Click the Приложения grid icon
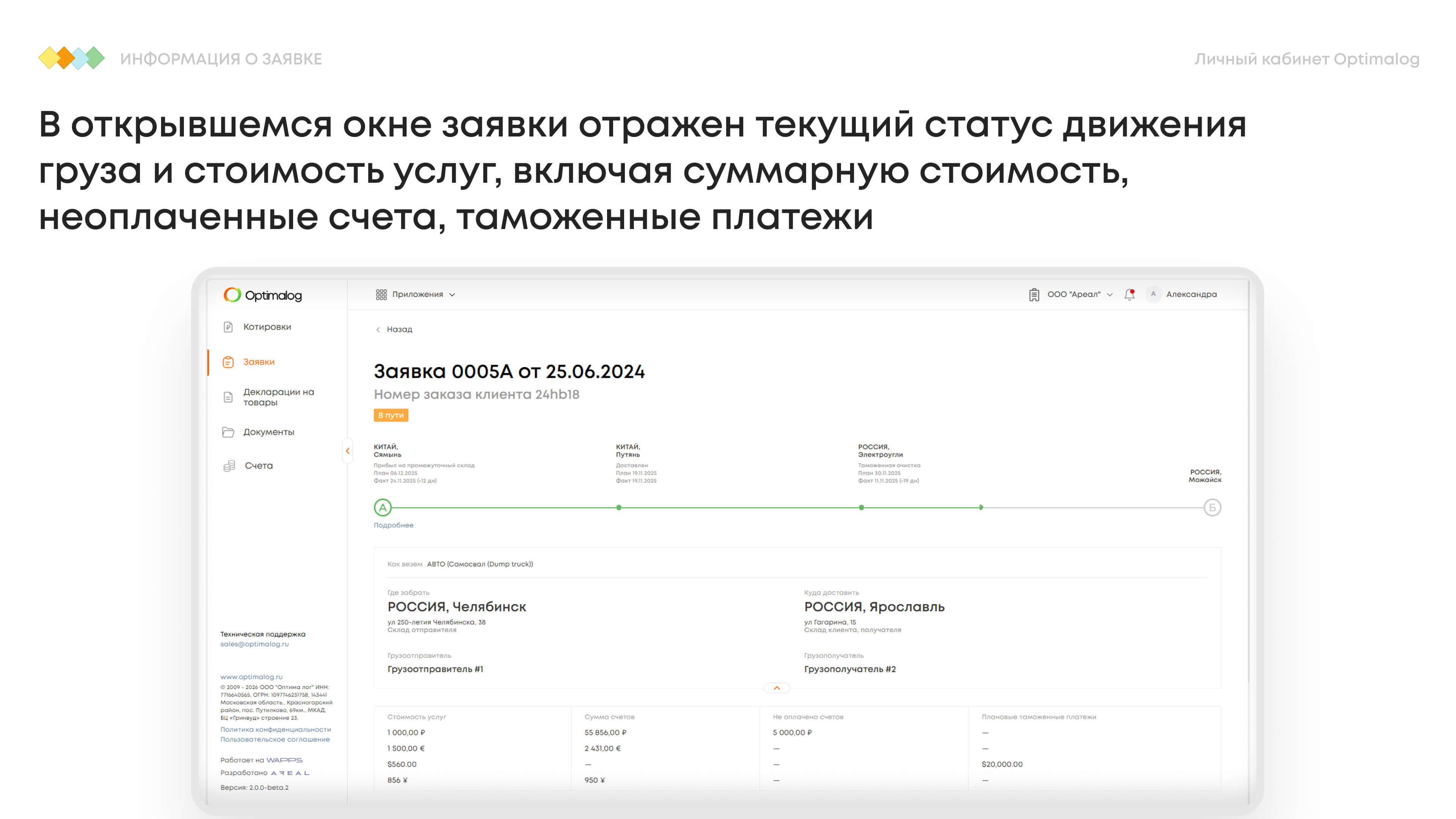1456x819 pixels. (x=381, y=295)
